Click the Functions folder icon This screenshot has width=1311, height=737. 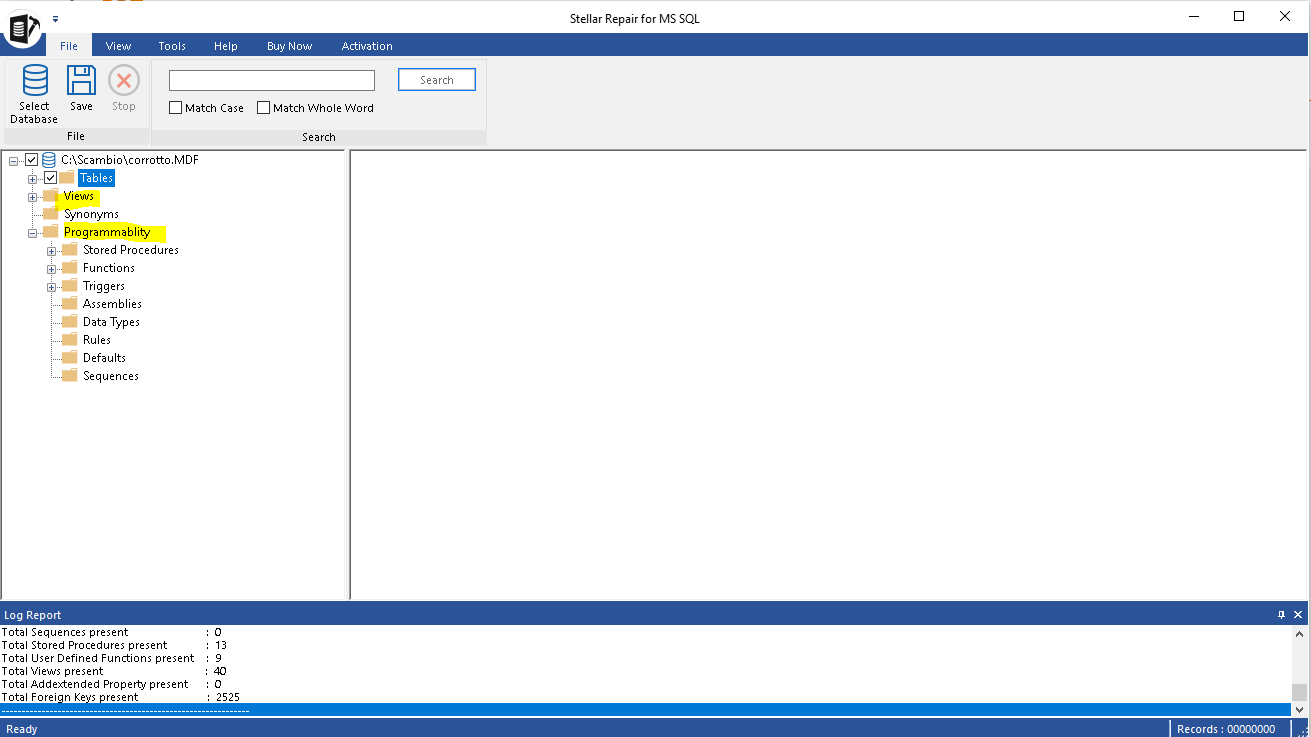tap(69, 268)
